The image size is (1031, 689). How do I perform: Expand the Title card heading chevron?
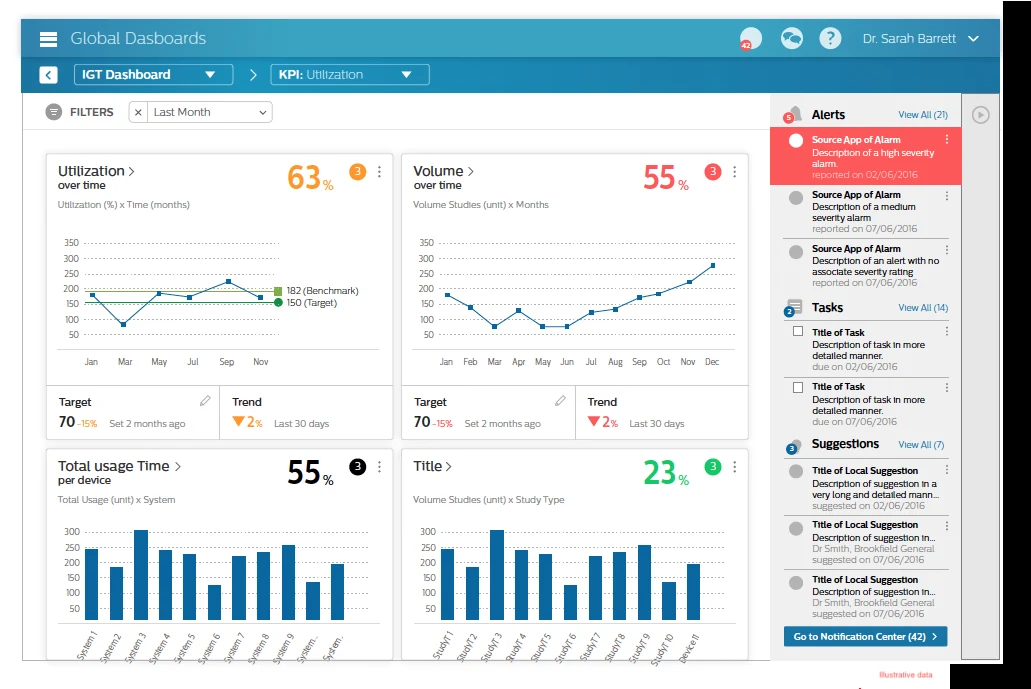click(448, 467)
